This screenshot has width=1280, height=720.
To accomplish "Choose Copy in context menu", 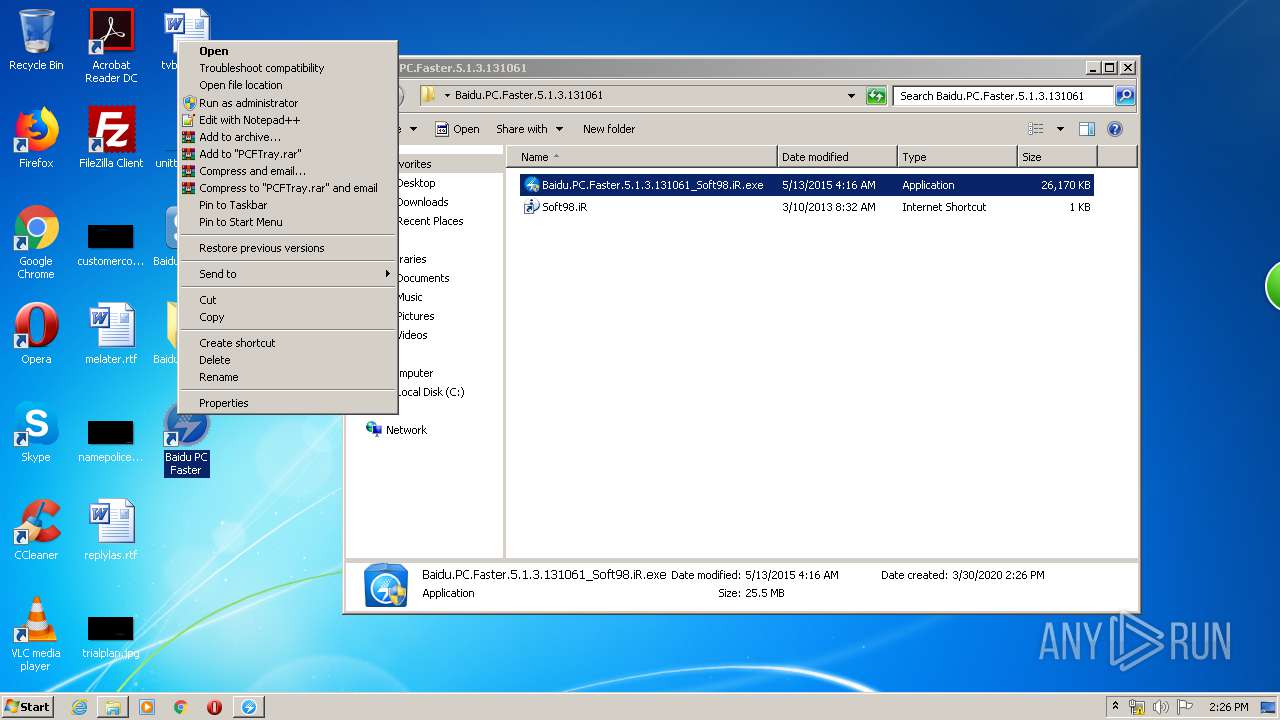I will click(288, 317).
